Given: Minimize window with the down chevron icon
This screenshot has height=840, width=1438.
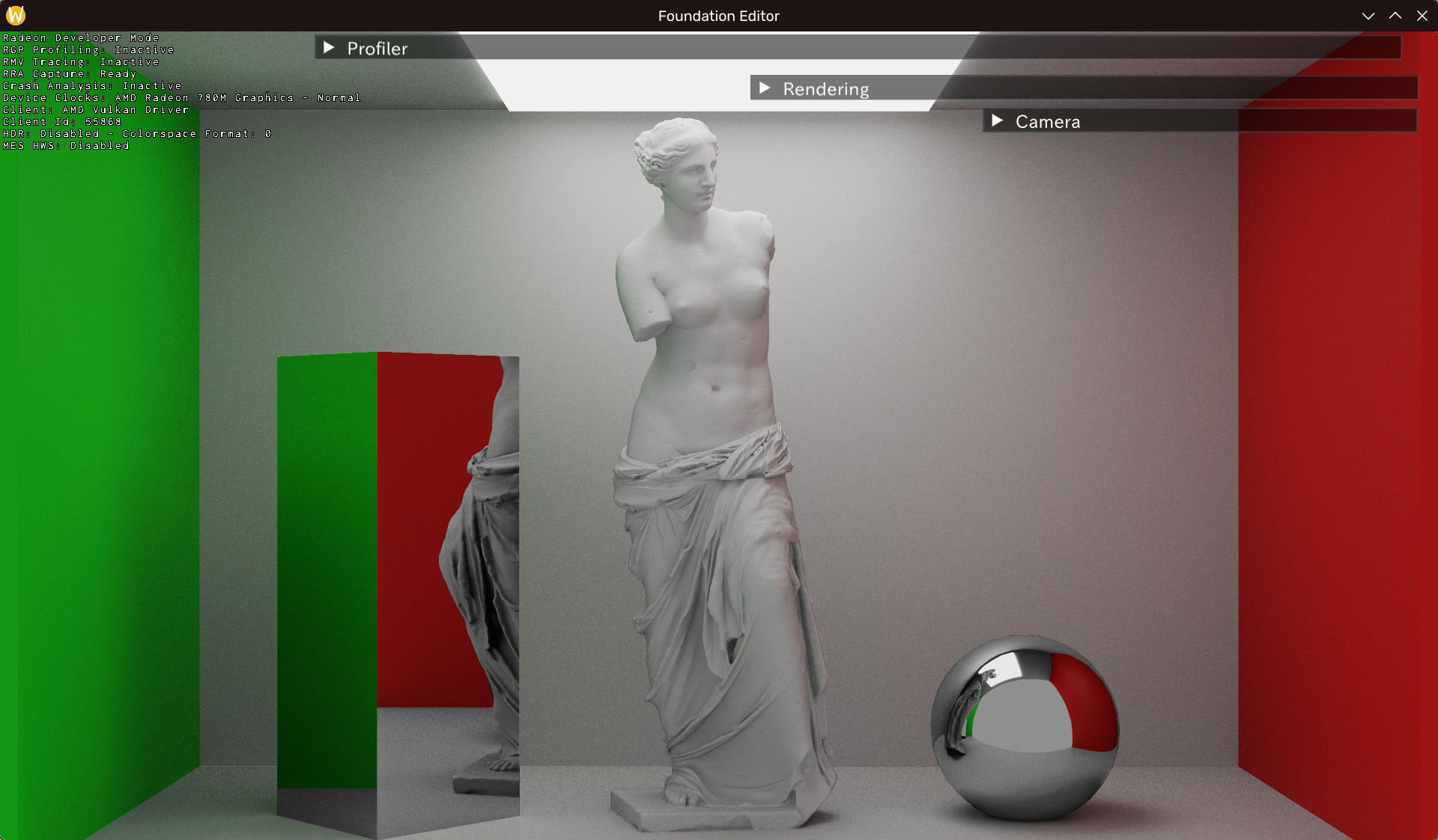Looking at the screenshot, I should (1368, 16).
